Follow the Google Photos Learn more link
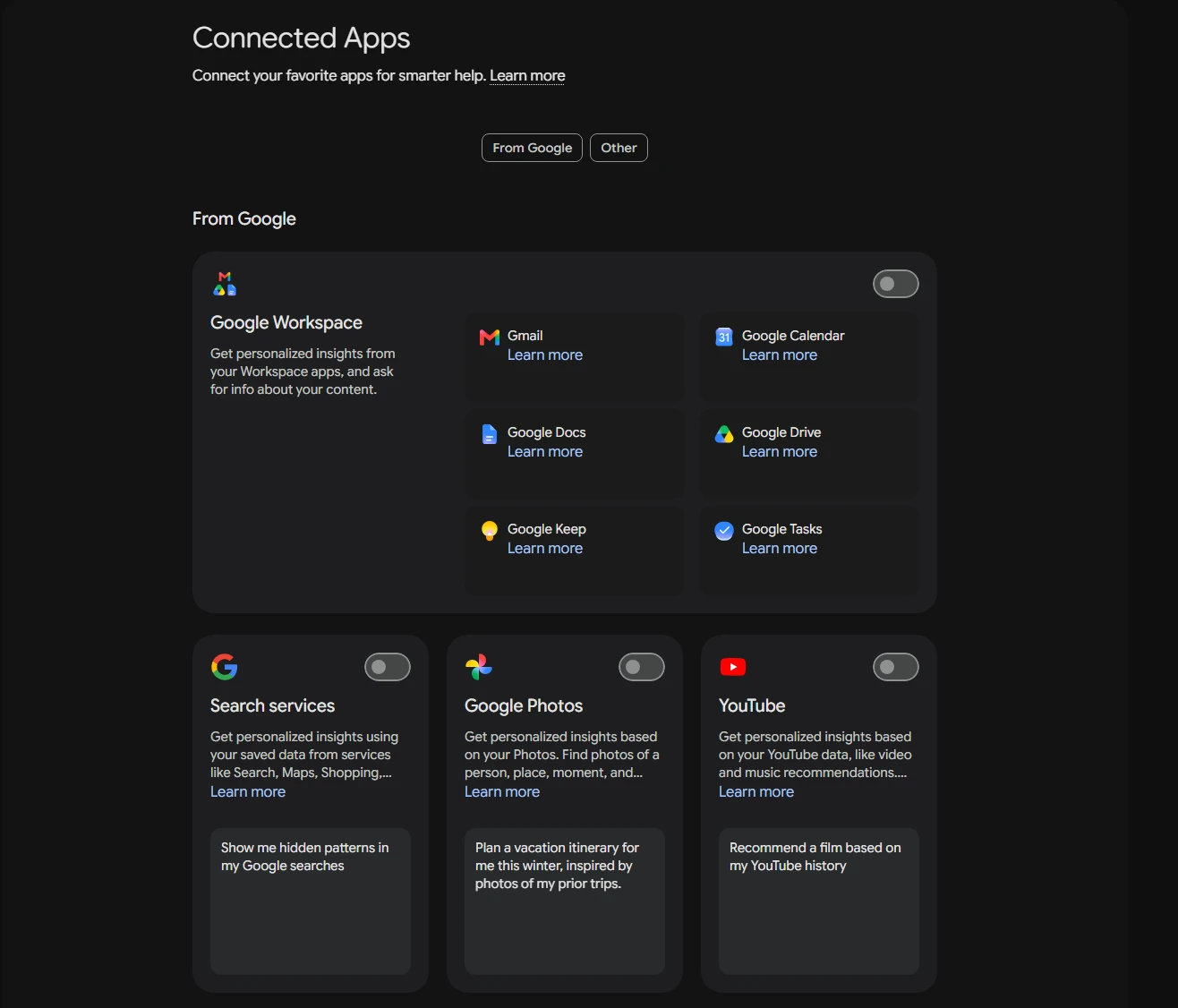Viewport: 1178px width, 1008px height. pyautogui.click(x=502, y=791)
